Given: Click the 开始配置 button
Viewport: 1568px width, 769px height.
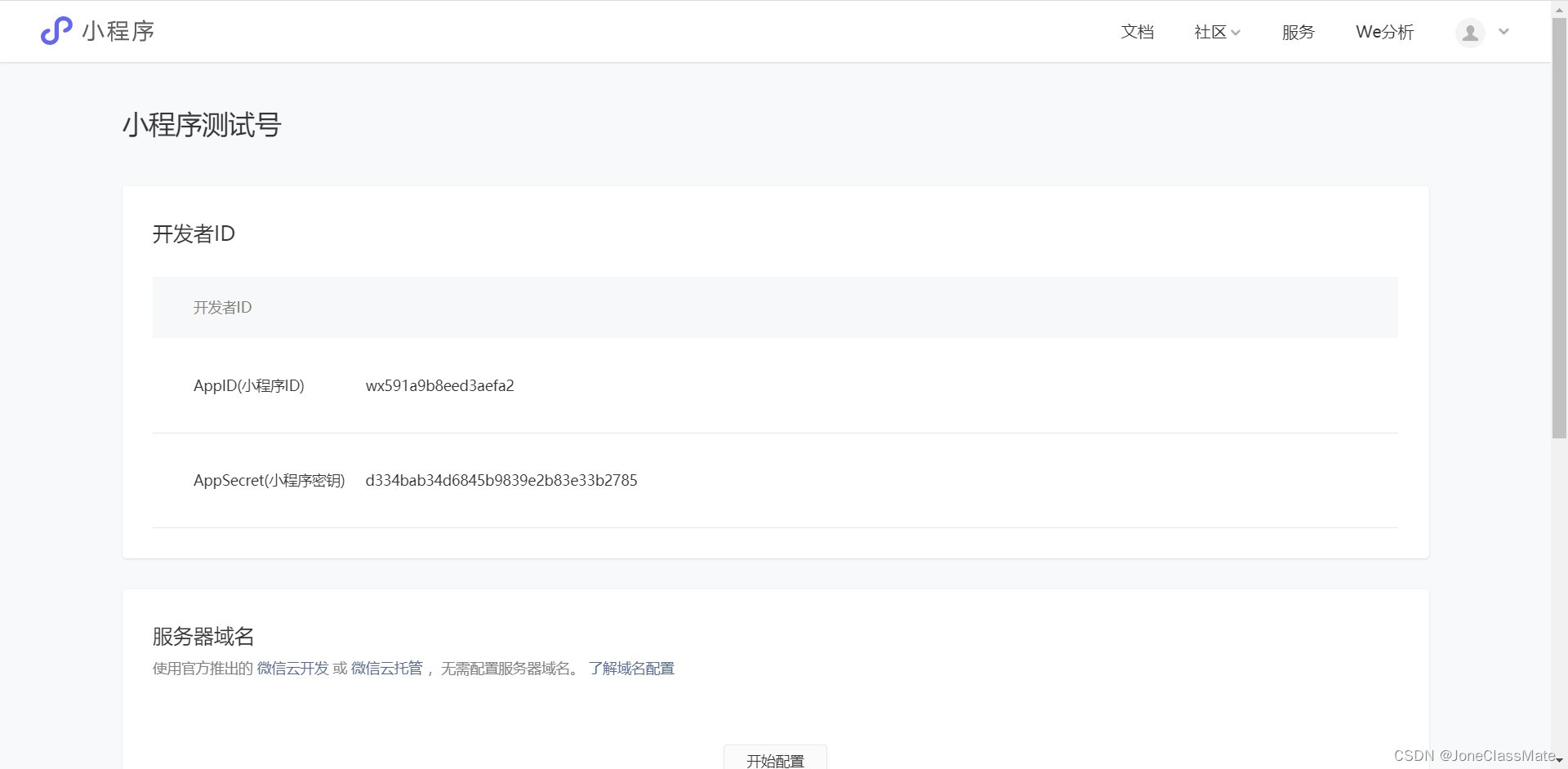Looking at the screenshot, I should (x=775, y=758).
